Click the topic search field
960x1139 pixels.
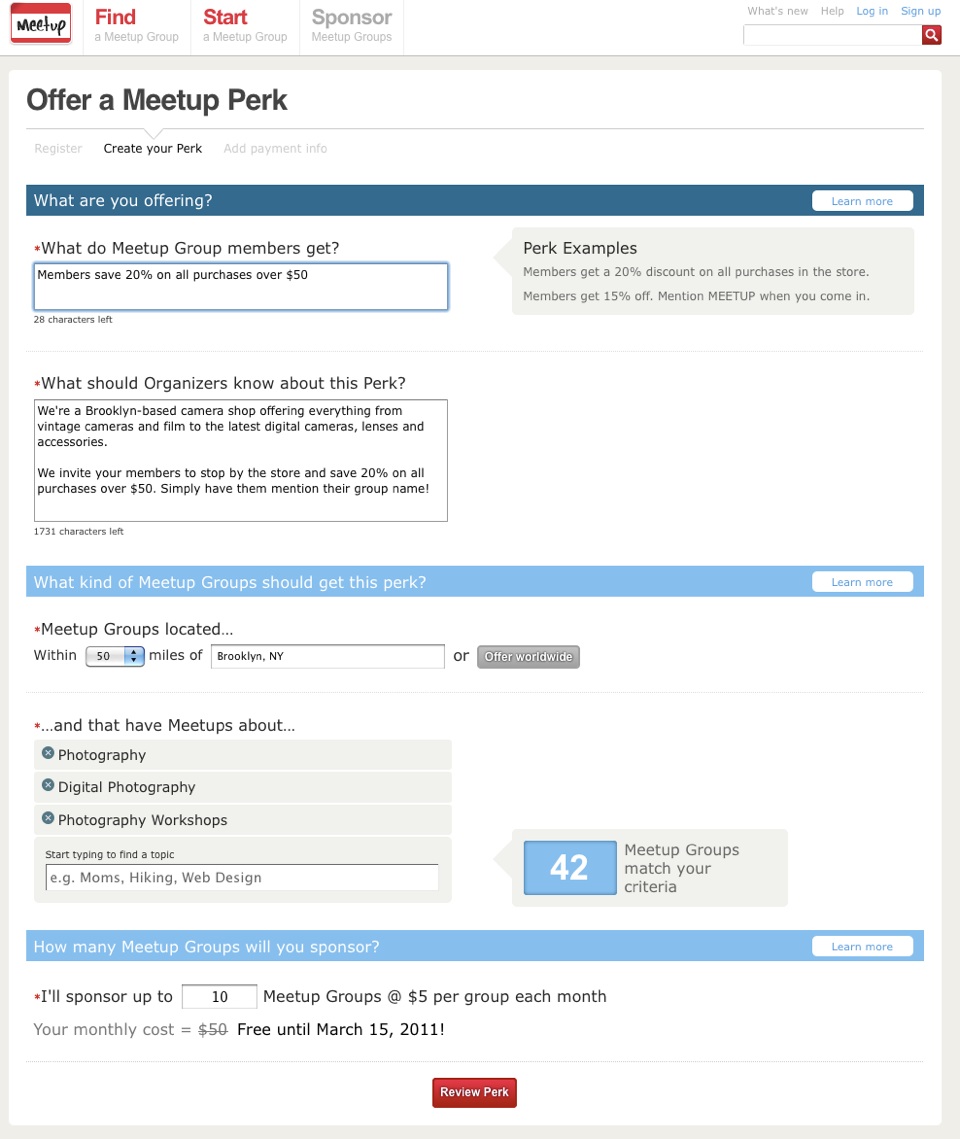click(x=242, y=877)
